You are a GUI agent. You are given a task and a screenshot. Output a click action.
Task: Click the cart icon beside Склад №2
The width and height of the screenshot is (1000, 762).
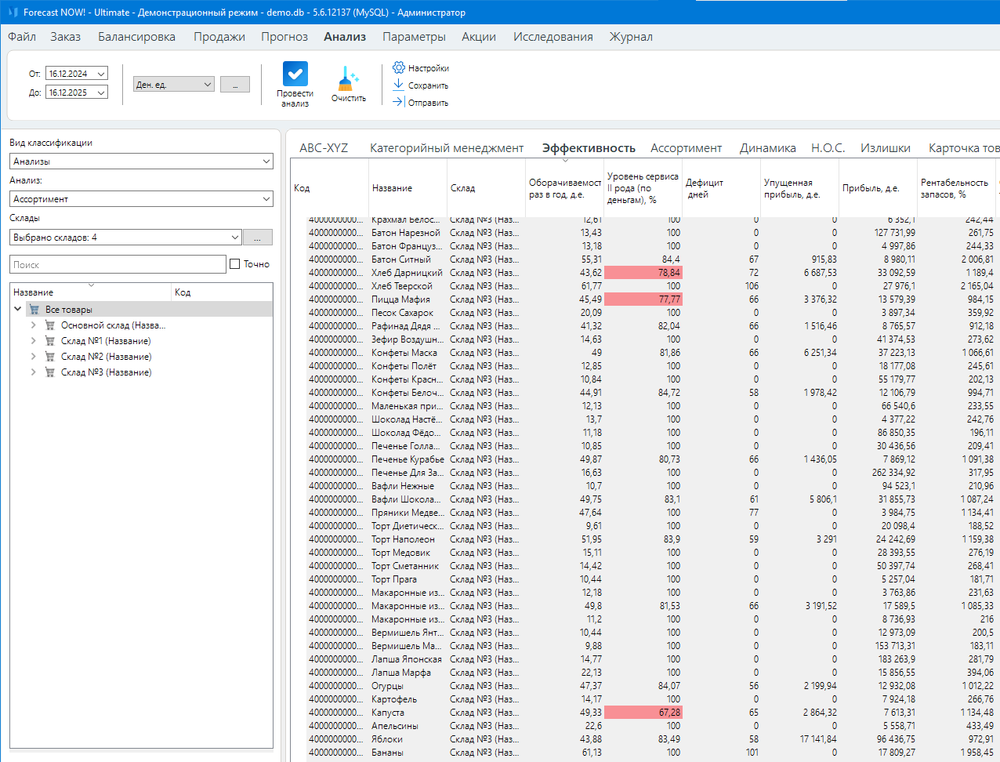[x=50, y=357]
